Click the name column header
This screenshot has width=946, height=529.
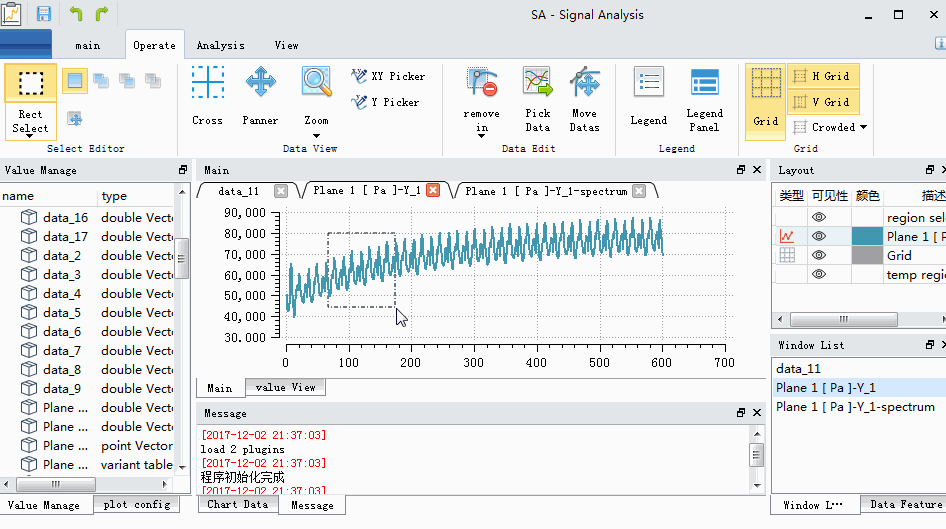tap(48, 196)
